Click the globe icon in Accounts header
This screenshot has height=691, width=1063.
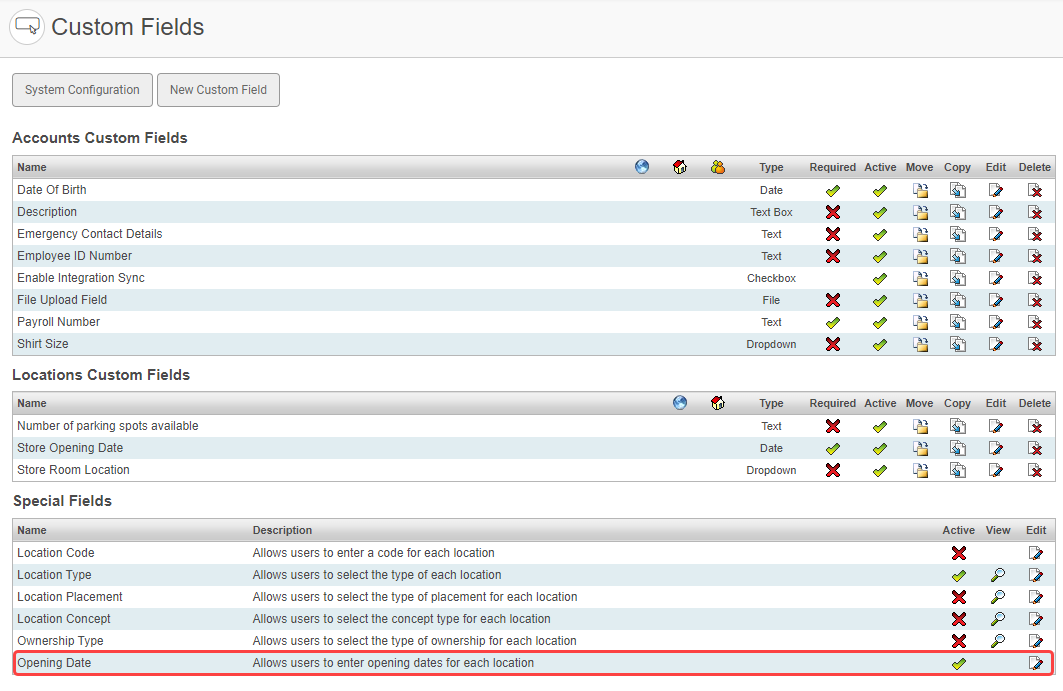[x=642, y=167]
